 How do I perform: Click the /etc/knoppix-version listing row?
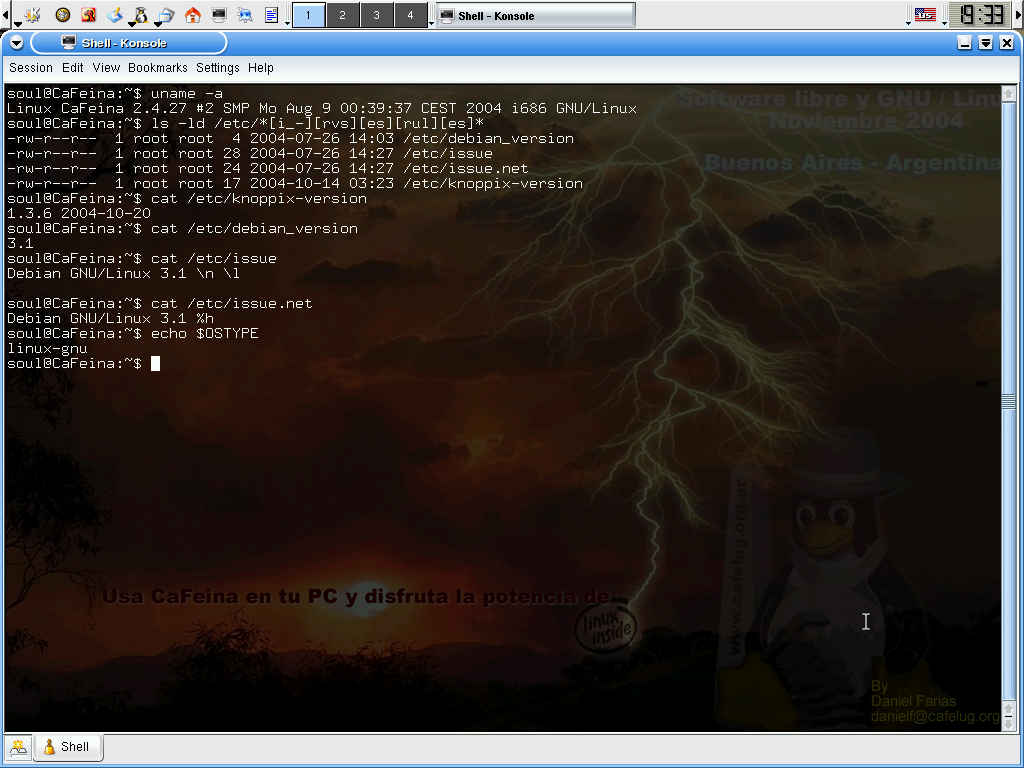click(x=295, y=184)
